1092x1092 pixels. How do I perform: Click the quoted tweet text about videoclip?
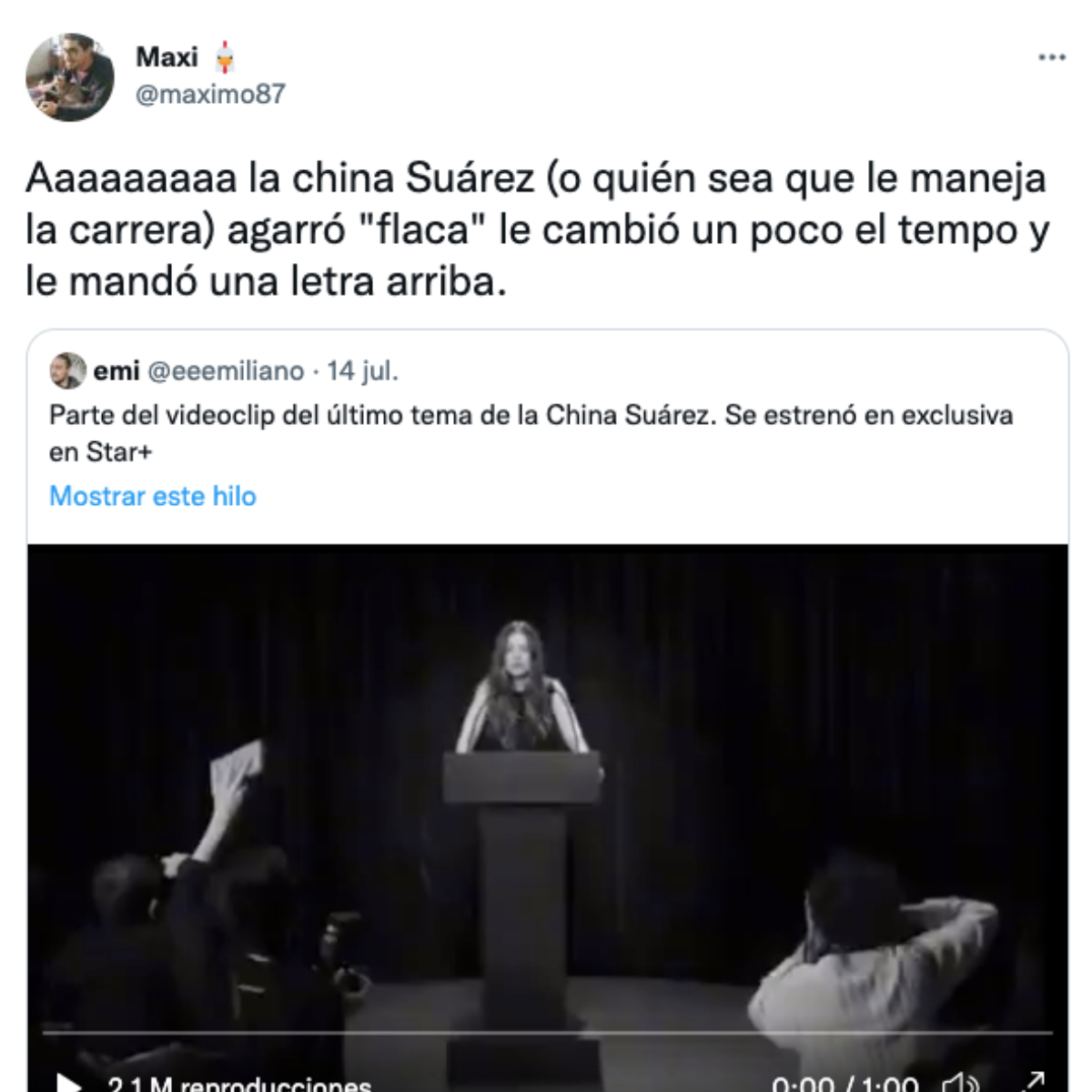click(x=531, y=433)
